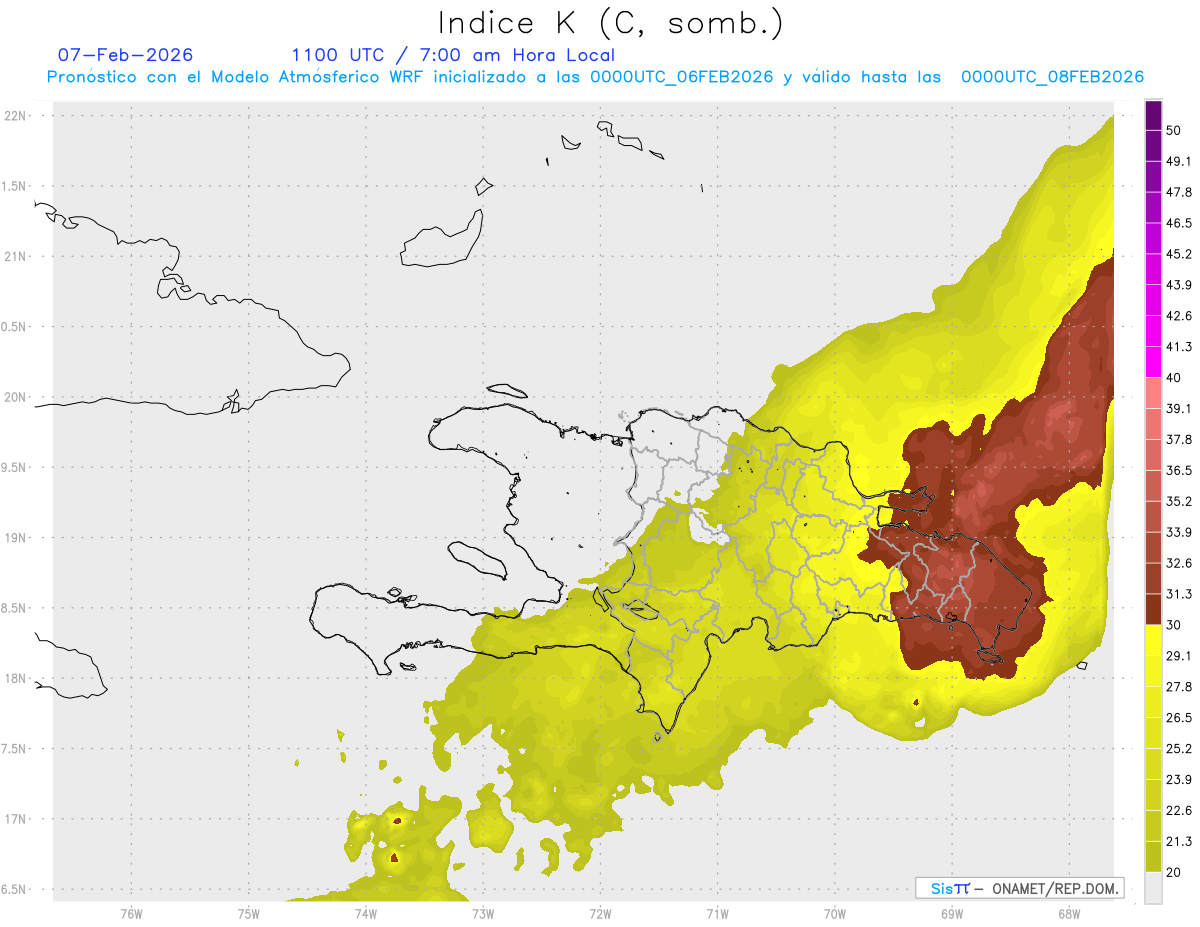
Task: Click "1100 UTC / 7:00 am Hora Local"
Action: tap(453, 55)
